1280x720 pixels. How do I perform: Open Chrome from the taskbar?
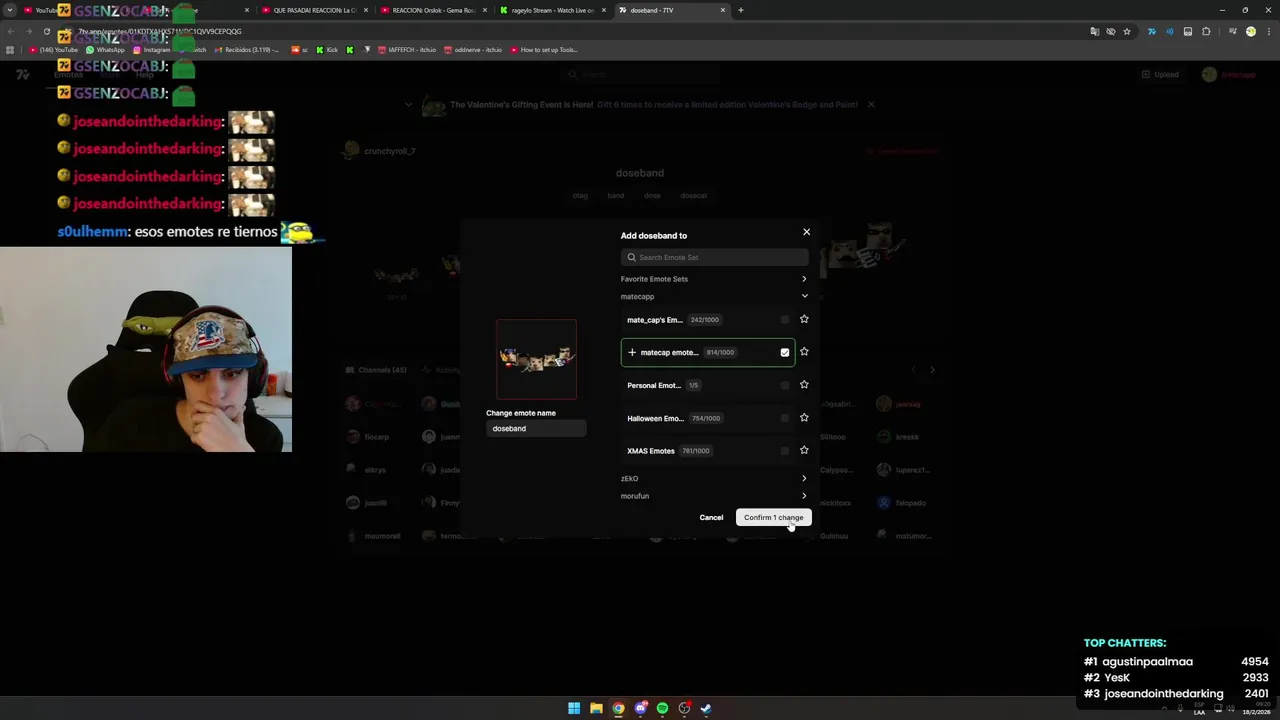[x=618, y=708]
